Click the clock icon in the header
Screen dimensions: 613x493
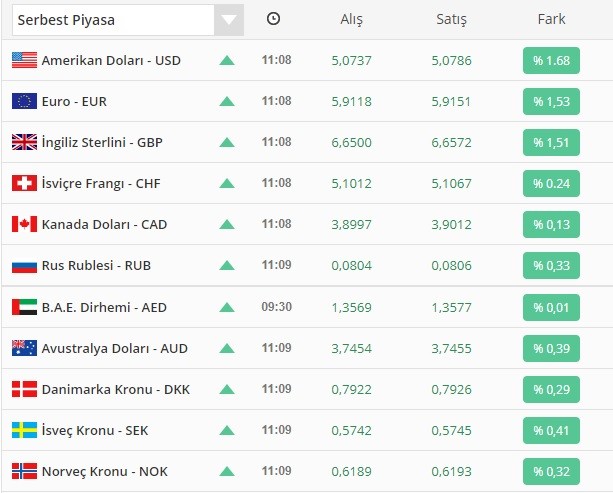274,19
